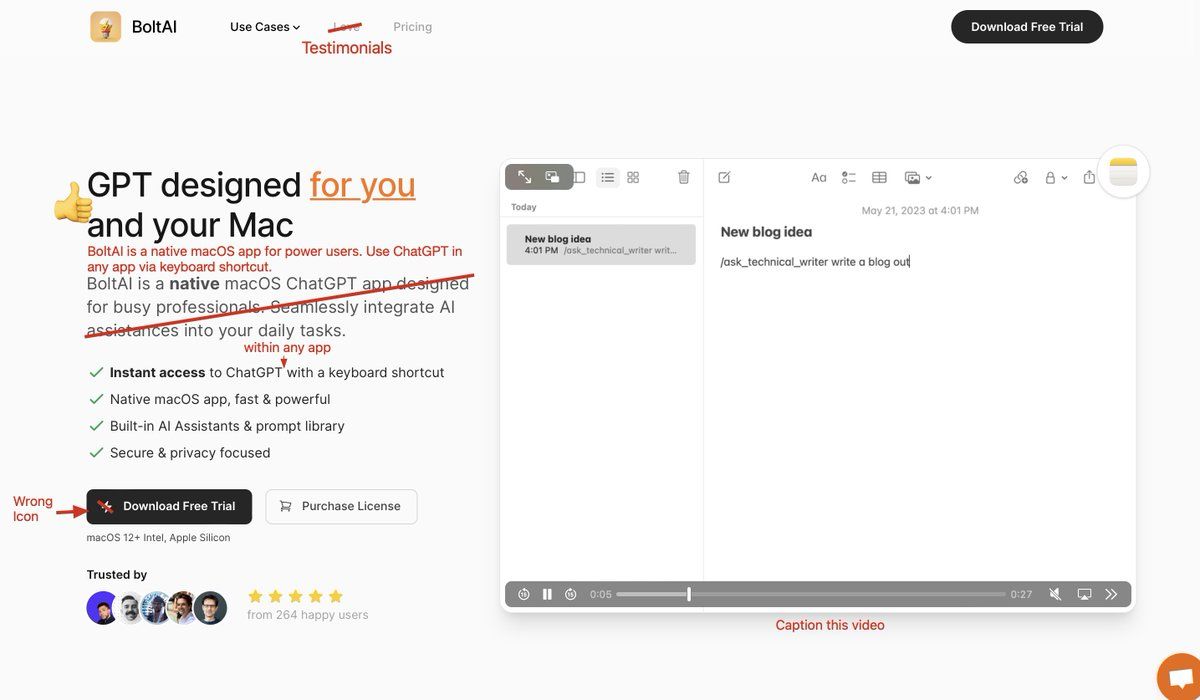Click the BoltAI brand name
The width and height of the screenshot is (1200, 700).
154,27
